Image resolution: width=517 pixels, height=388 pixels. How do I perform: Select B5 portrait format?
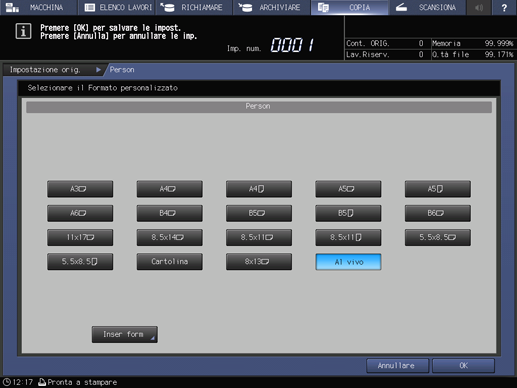(348, 213)
